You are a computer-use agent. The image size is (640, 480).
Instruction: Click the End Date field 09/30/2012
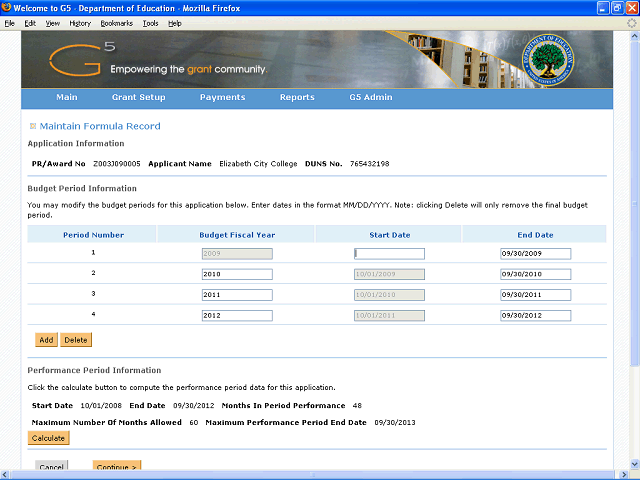coord(536,316)
